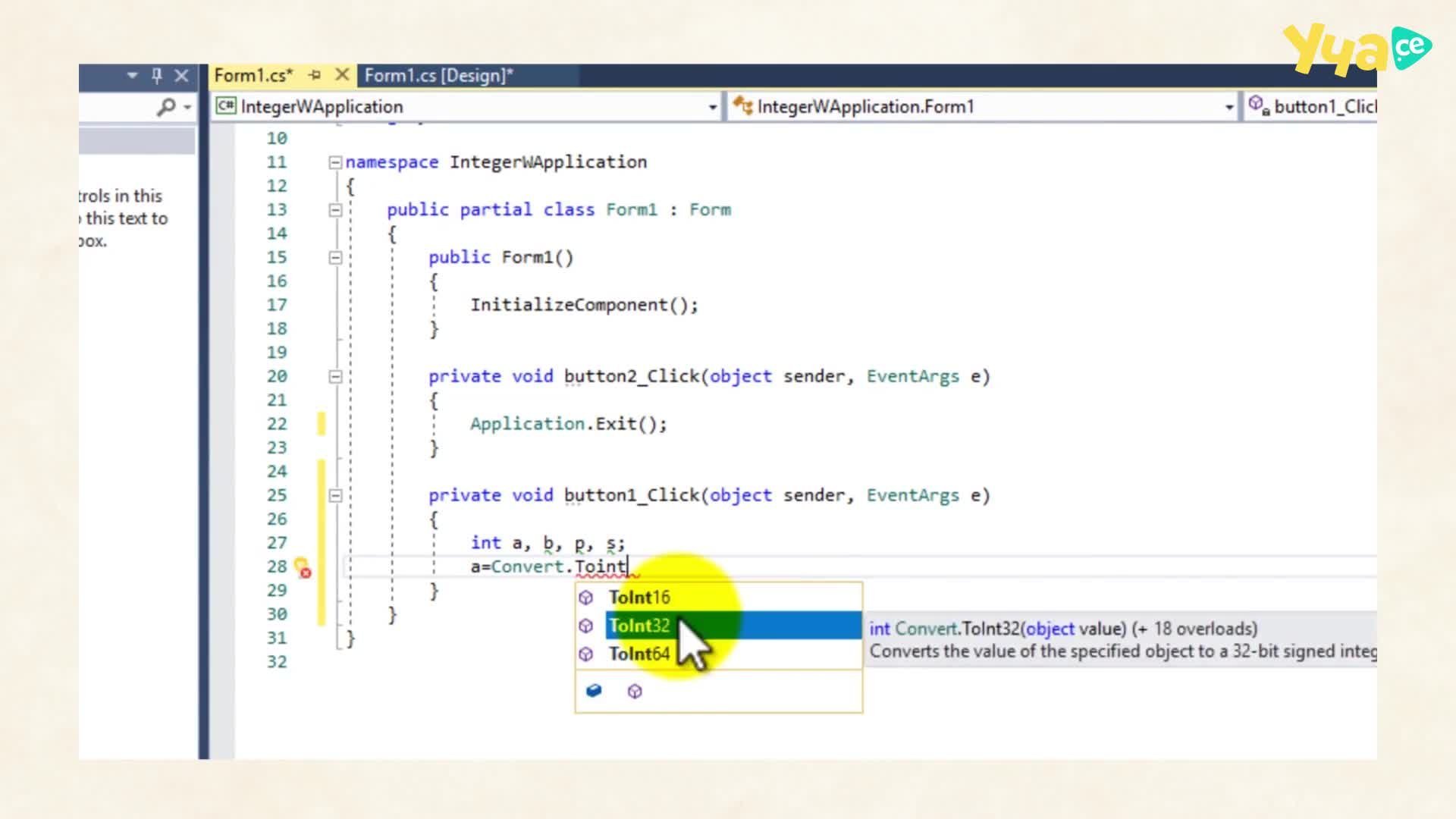Image resolution: width=1456 pixels, height=819 pixels.
Task: Pin the Form1.cs tab
Action: [315, 75]
